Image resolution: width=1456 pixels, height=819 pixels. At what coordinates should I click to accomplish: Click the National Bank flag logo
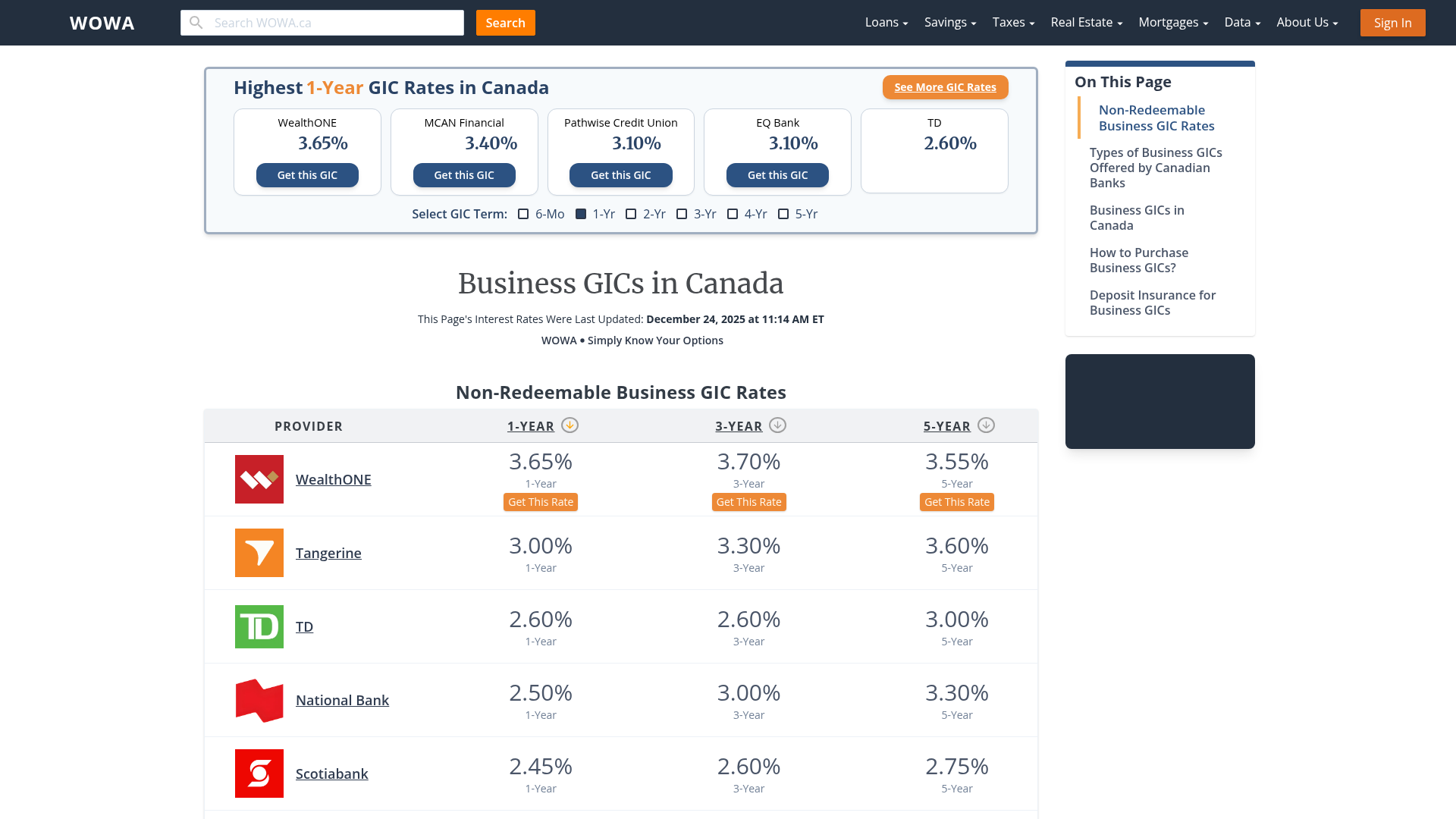point(259,699)
